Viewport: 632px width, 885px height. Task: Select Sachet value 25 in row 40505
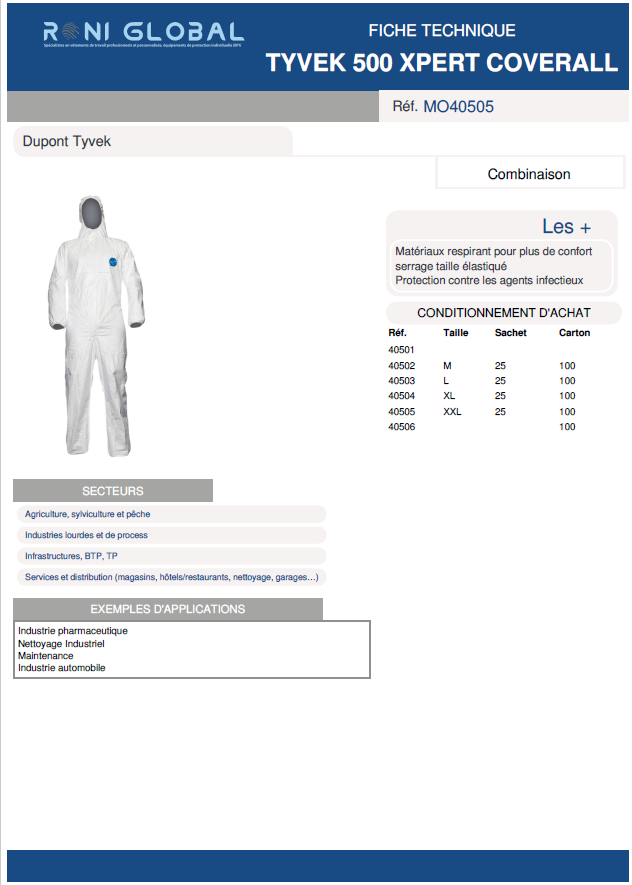pos(501,412)
